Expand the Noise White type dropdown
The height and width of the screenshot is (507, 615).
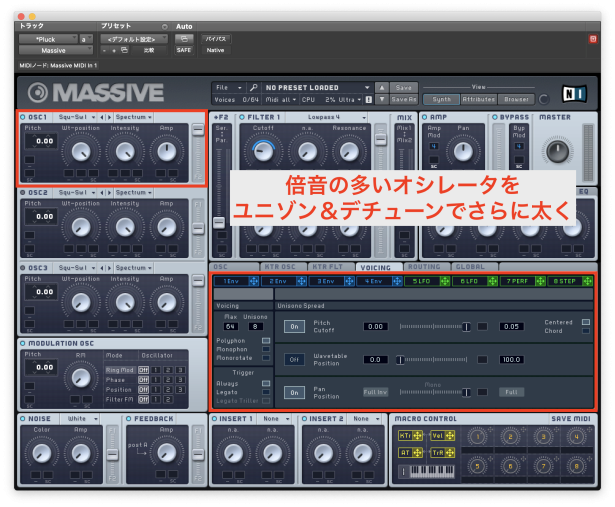pyautogui.click(x=79, y=418)
